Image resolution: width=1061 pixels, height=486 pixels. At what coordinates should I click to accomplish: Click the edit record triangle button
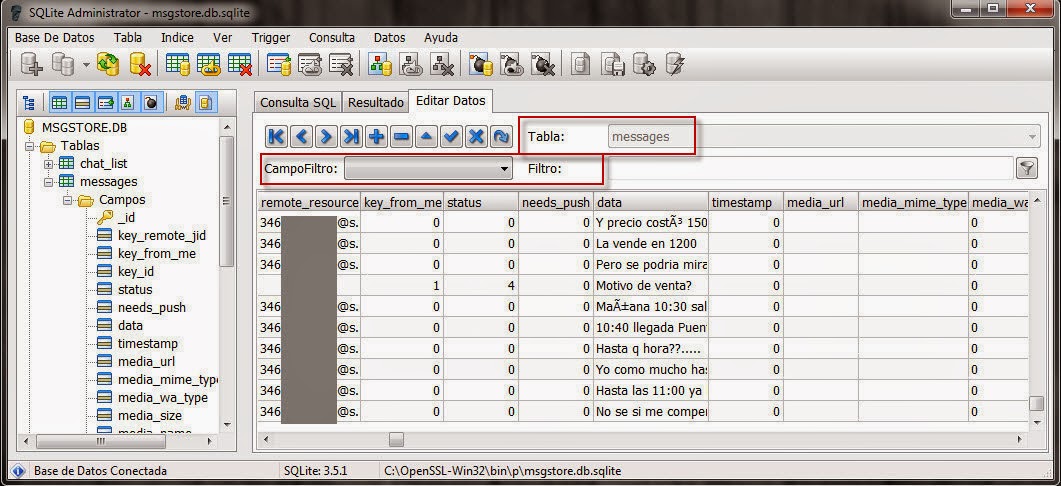pos(426,137)
